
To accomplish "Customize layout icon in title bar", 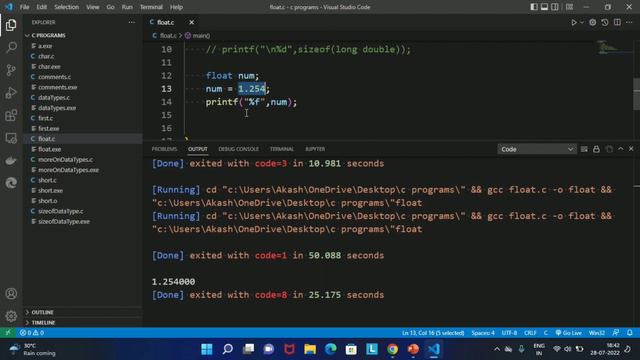I will coord(569,7).
